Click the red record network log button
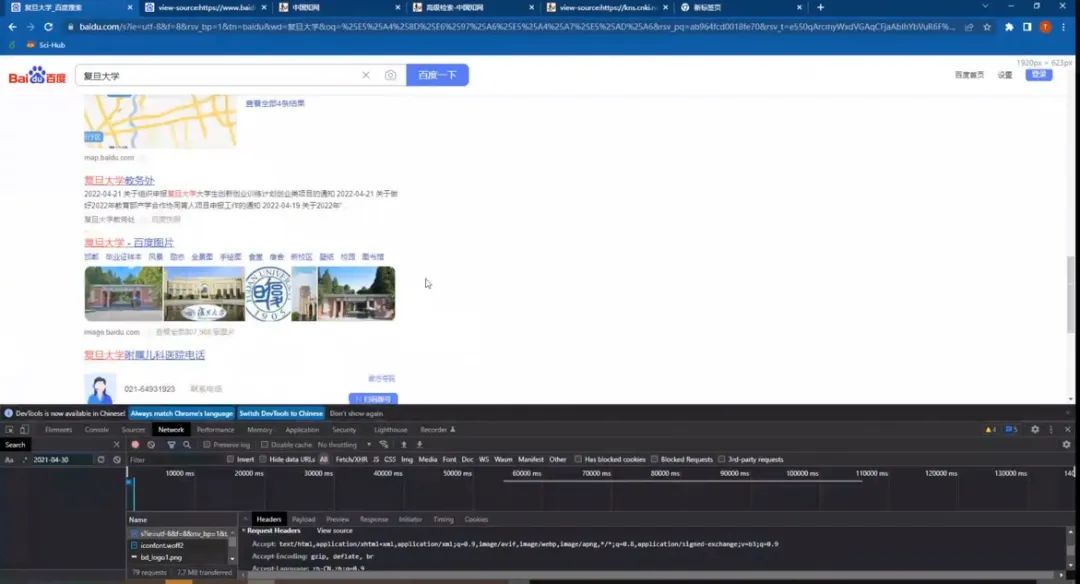The image size is (1080, 584). pyautogui.click(x=135, y=445)
